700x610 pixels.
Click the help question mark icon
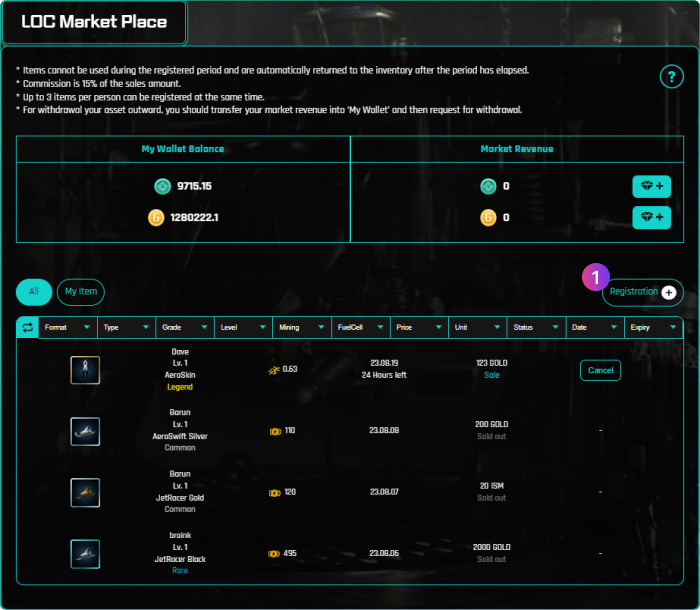tap(670, 78)
